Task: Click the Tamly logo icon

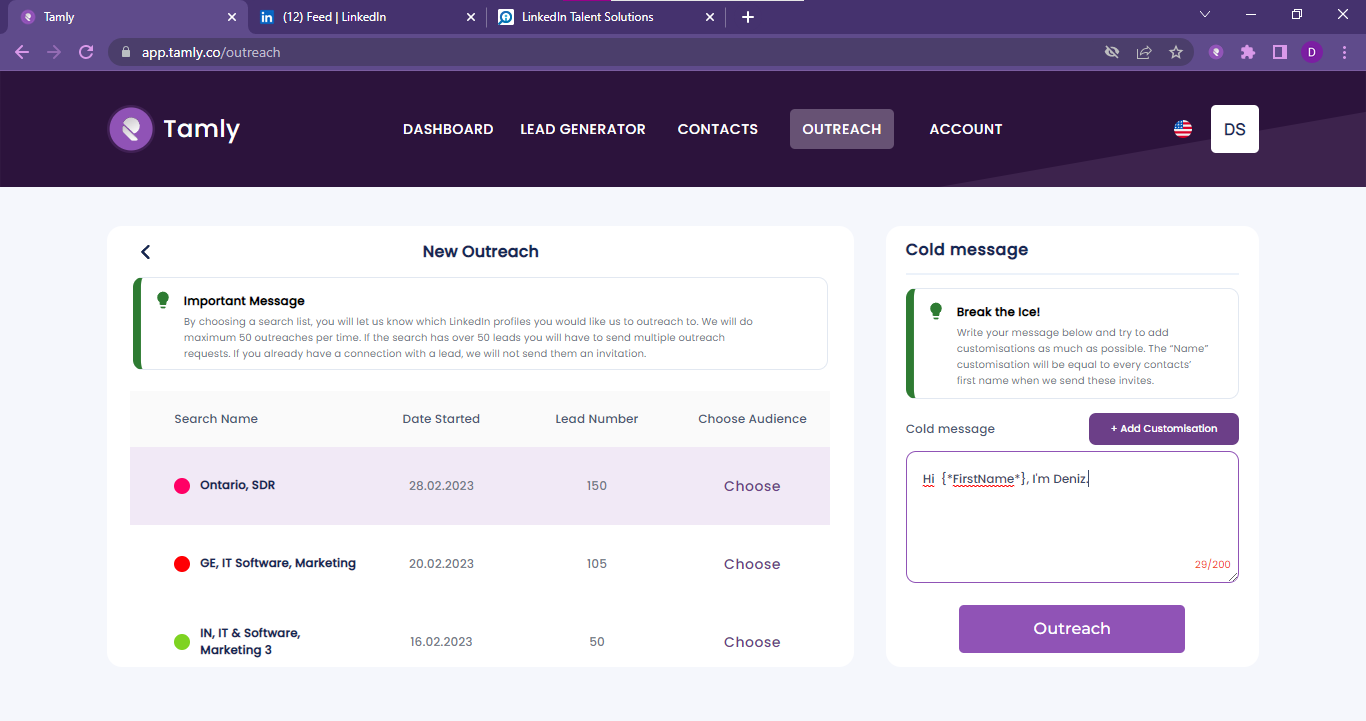Action: 131,129
